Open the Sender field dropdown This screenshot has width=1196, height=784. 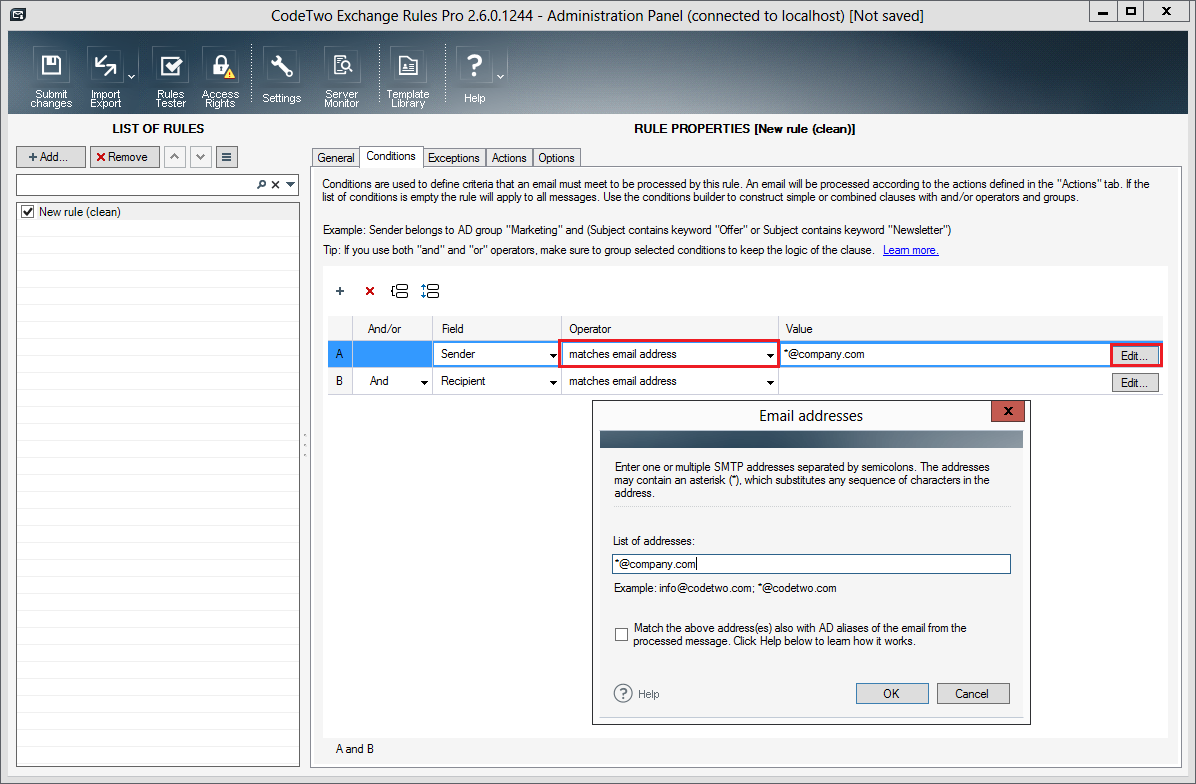(553, 355)
